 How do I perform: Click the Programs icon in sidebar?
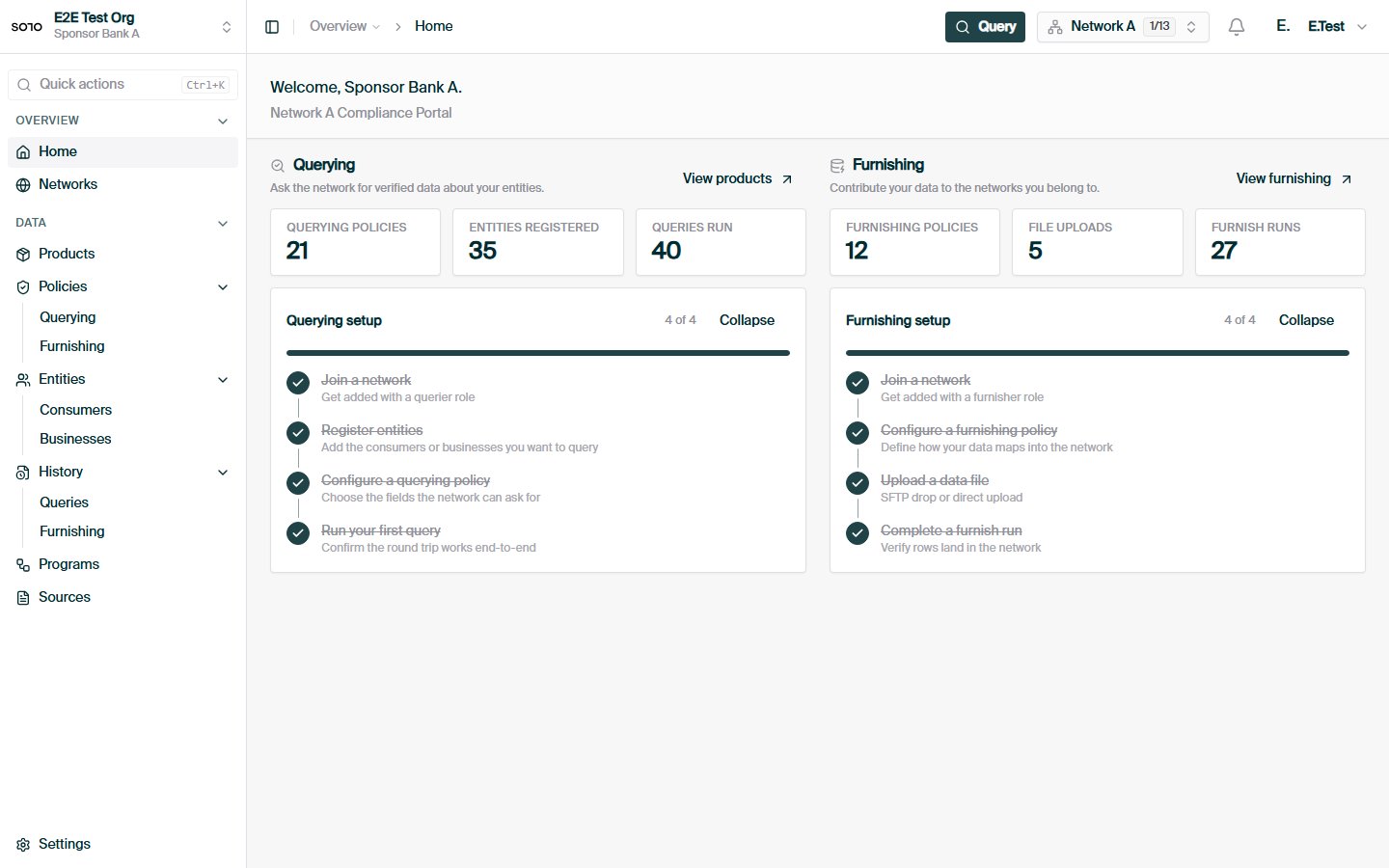(x=23, y=565)
